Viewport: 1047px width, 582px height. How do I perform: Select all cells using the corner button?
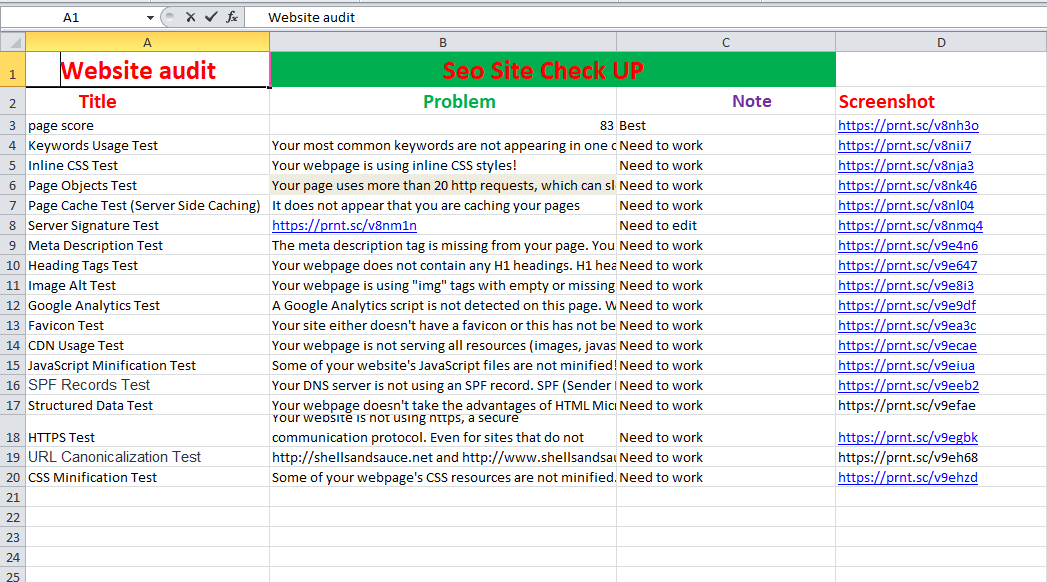(13, 41)
